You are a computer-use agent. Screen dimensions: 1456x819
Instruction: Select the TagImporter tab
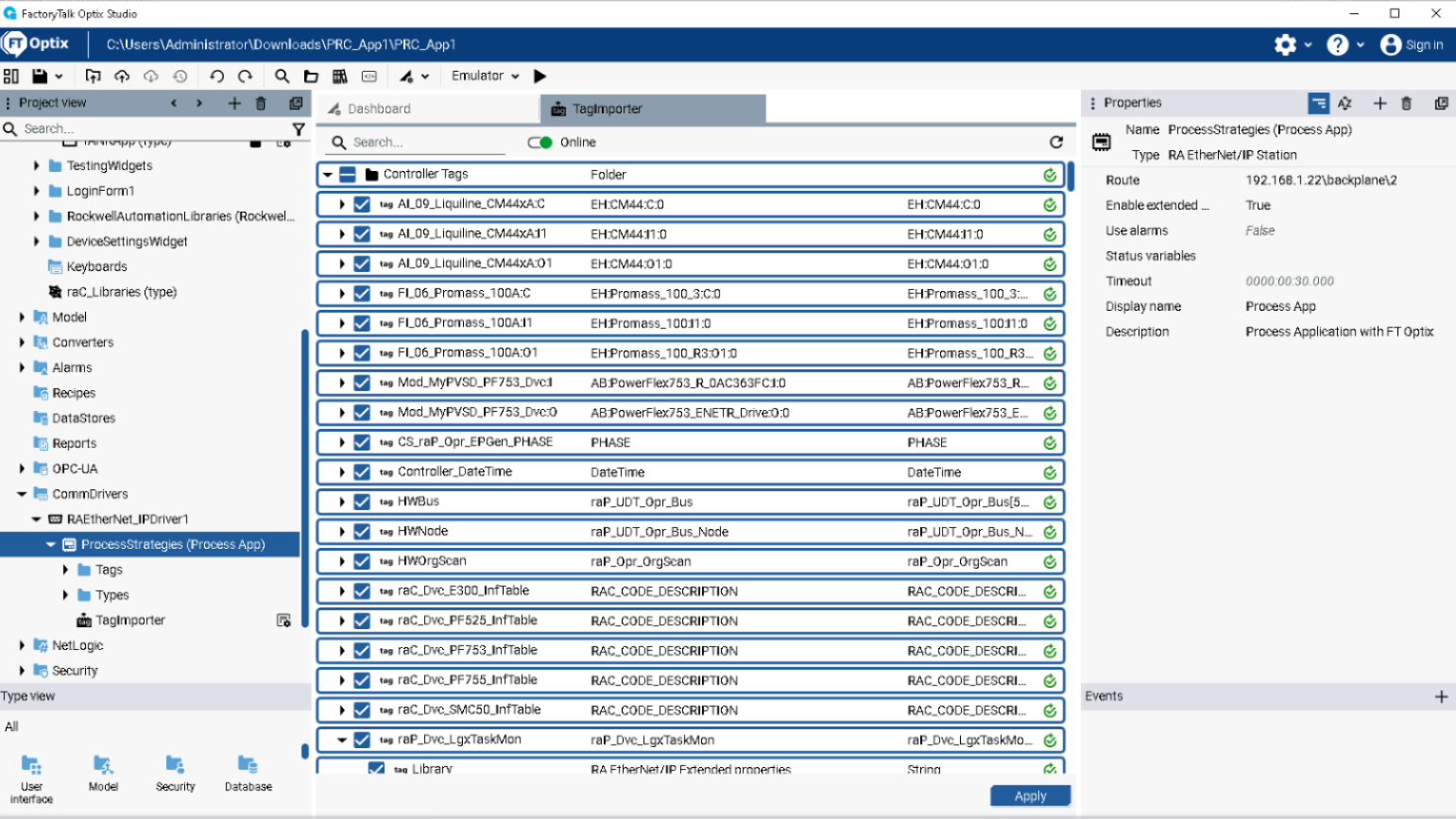[653, 109]
